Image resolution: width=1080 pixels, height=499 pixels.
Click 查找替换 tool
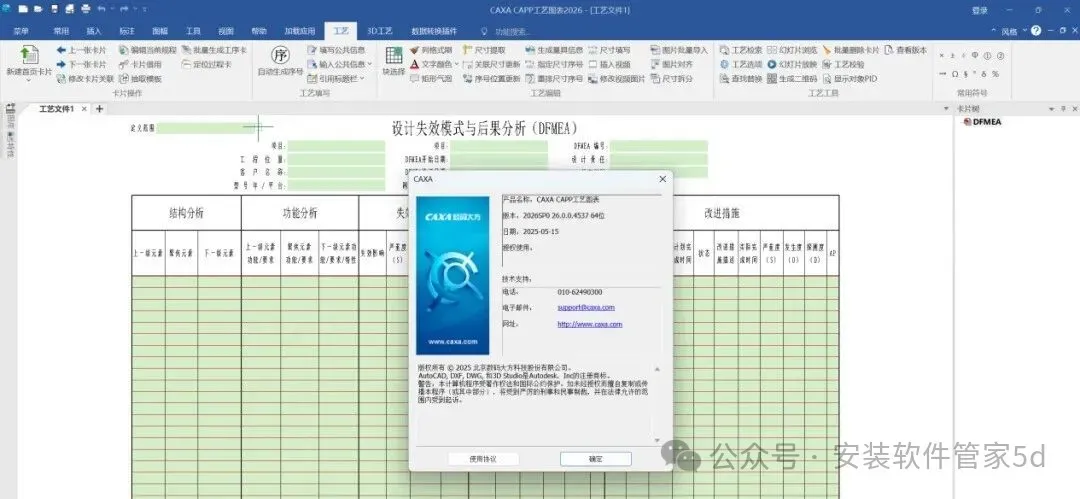pos(741,79)
